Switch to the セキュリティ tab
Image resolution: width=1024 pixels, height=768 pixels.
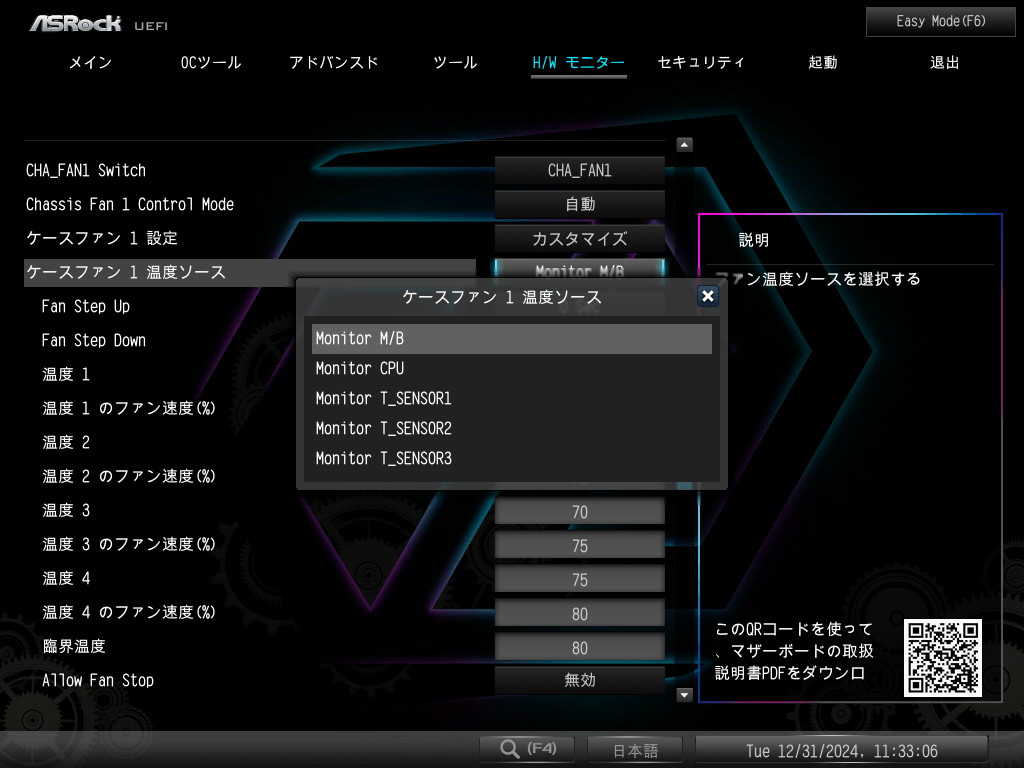pyautogui.click(x=701, y=63)
